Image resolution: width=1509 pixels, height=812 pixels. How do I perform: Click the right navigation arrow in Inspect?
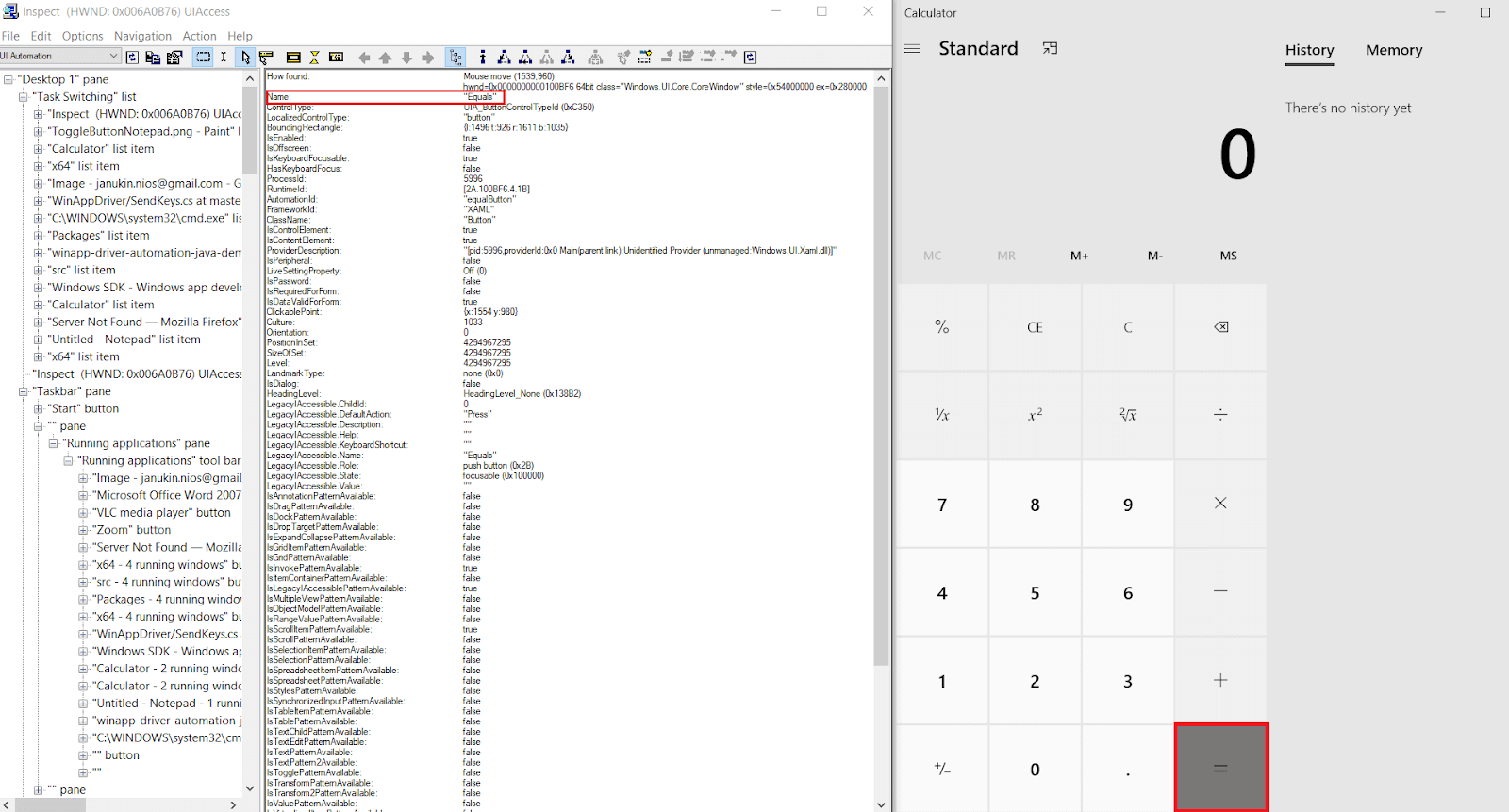(x=427, y=58)
